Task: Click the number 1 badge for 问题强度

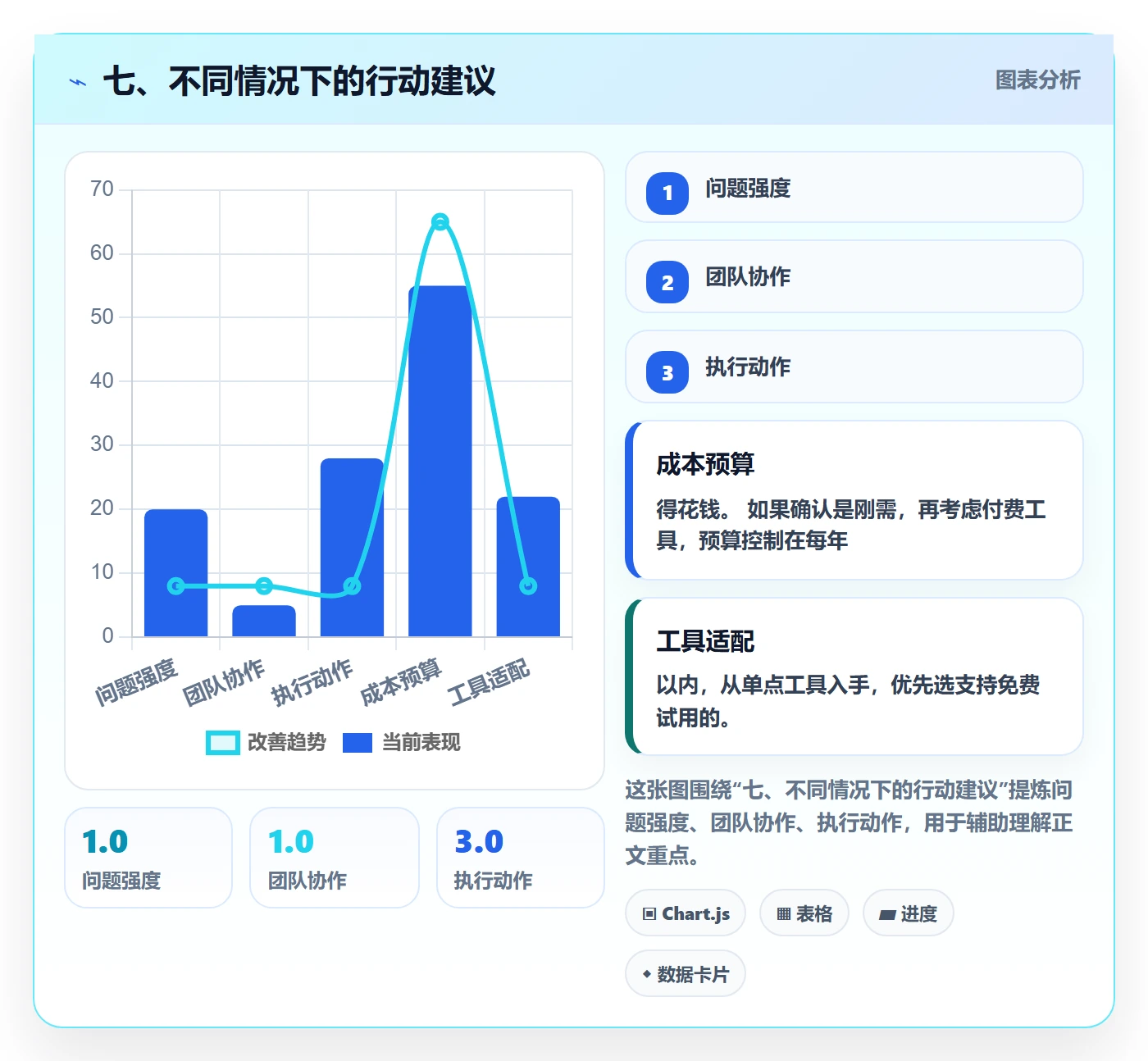Action: (x=667, y=193)
